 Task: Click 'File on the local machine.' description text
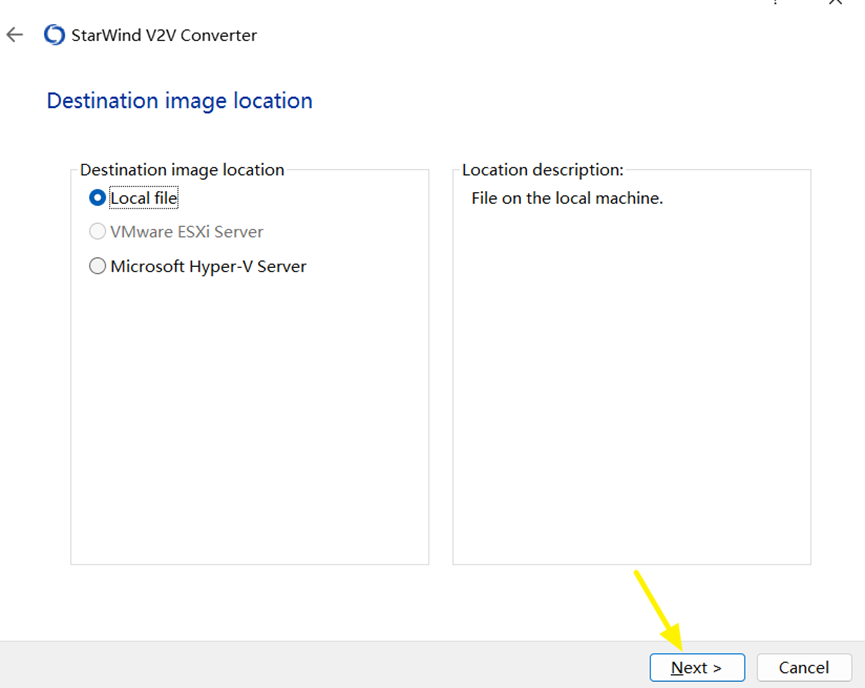click(567, 198)
